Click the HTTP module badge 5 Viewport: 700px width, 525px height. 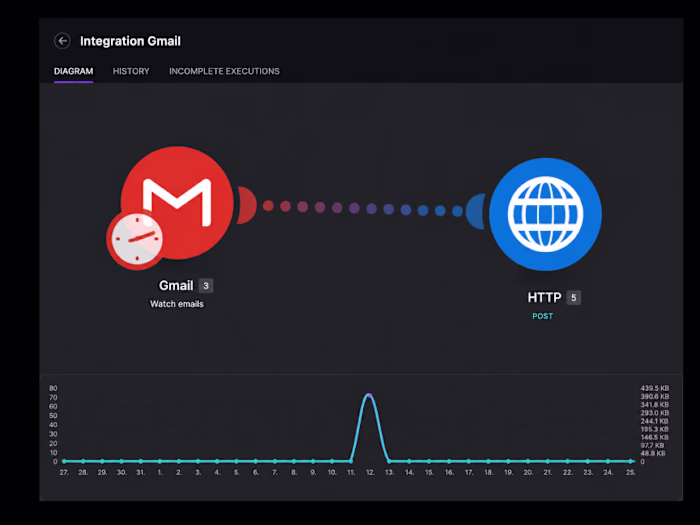click(x=574, y=298)
